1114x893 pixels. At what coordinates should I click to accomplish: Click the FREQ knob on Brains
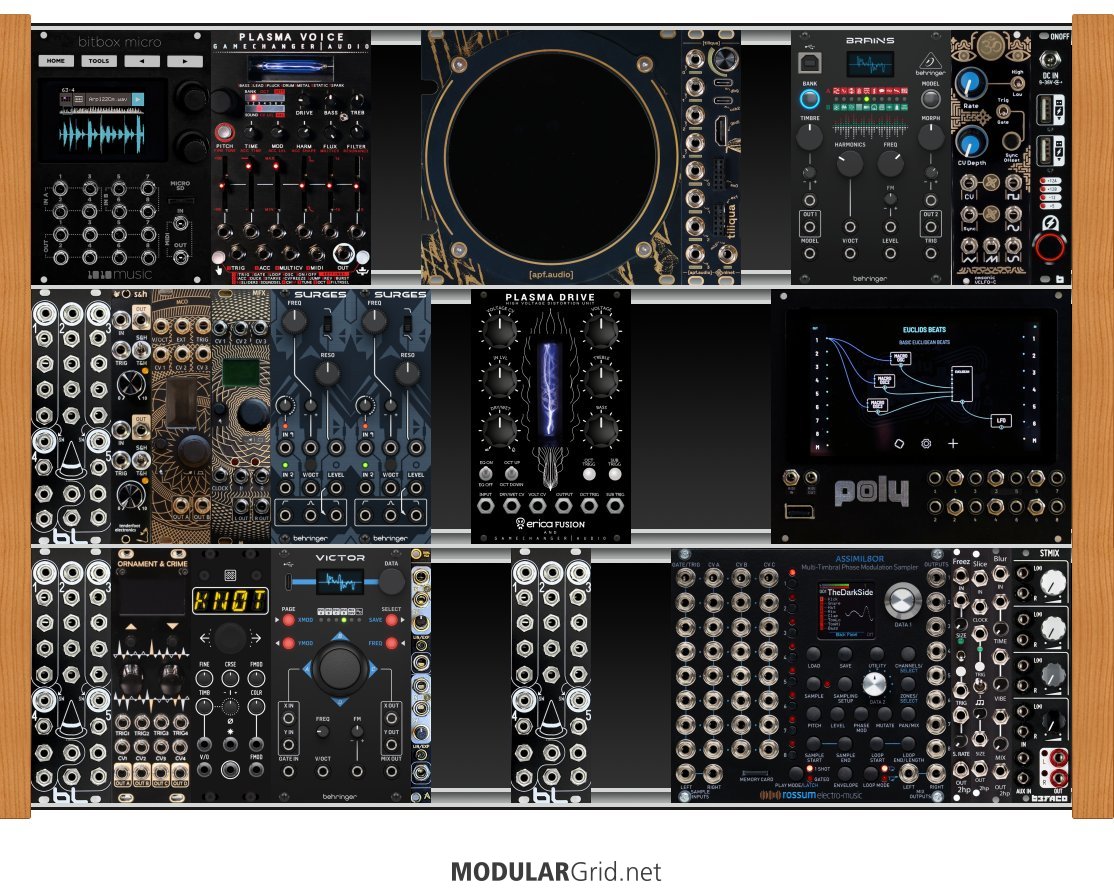(x=890, y=164)
